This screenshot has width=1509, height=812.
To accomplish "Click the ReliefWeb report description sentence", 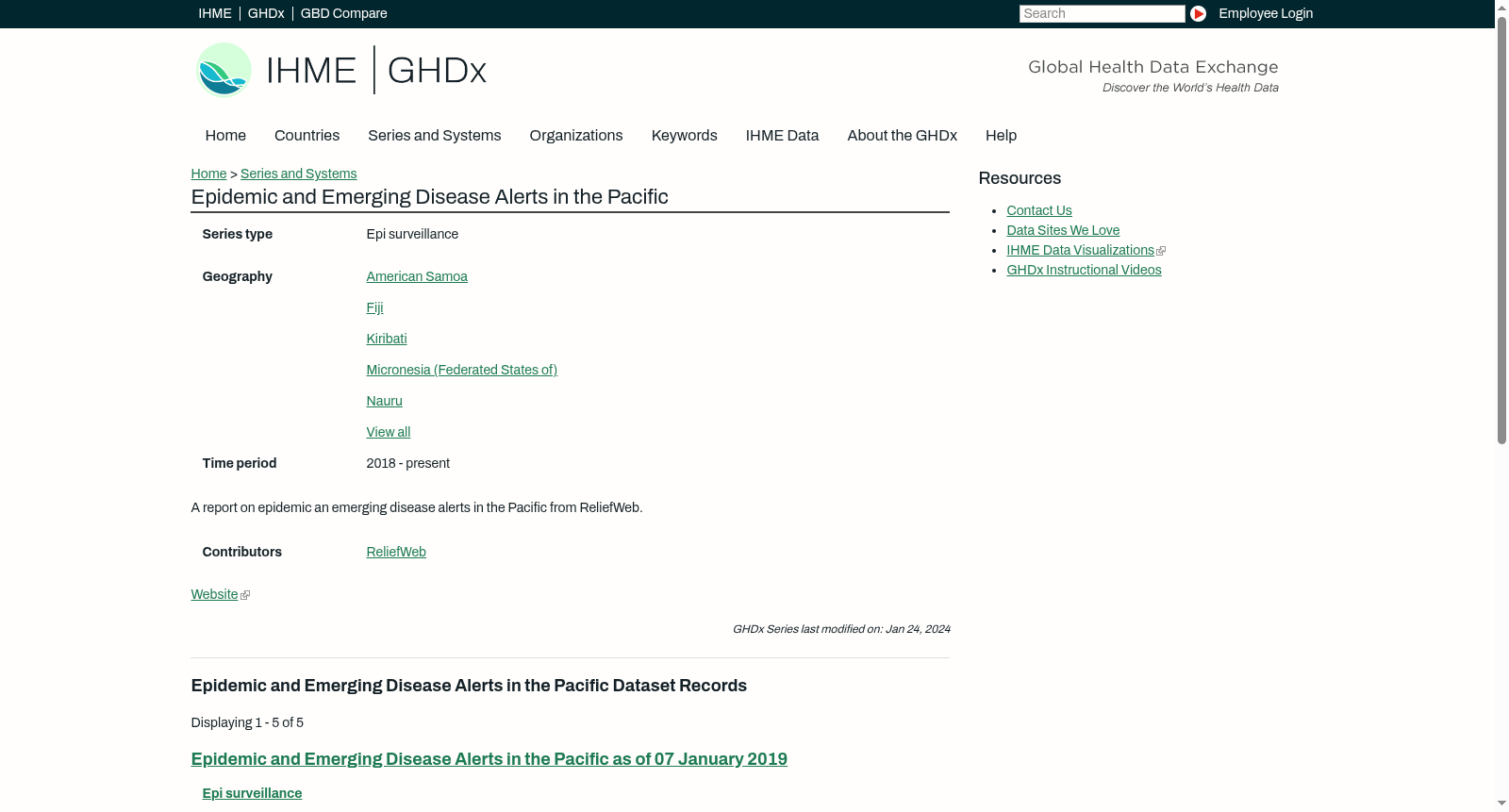I will (x=417, y=507).
